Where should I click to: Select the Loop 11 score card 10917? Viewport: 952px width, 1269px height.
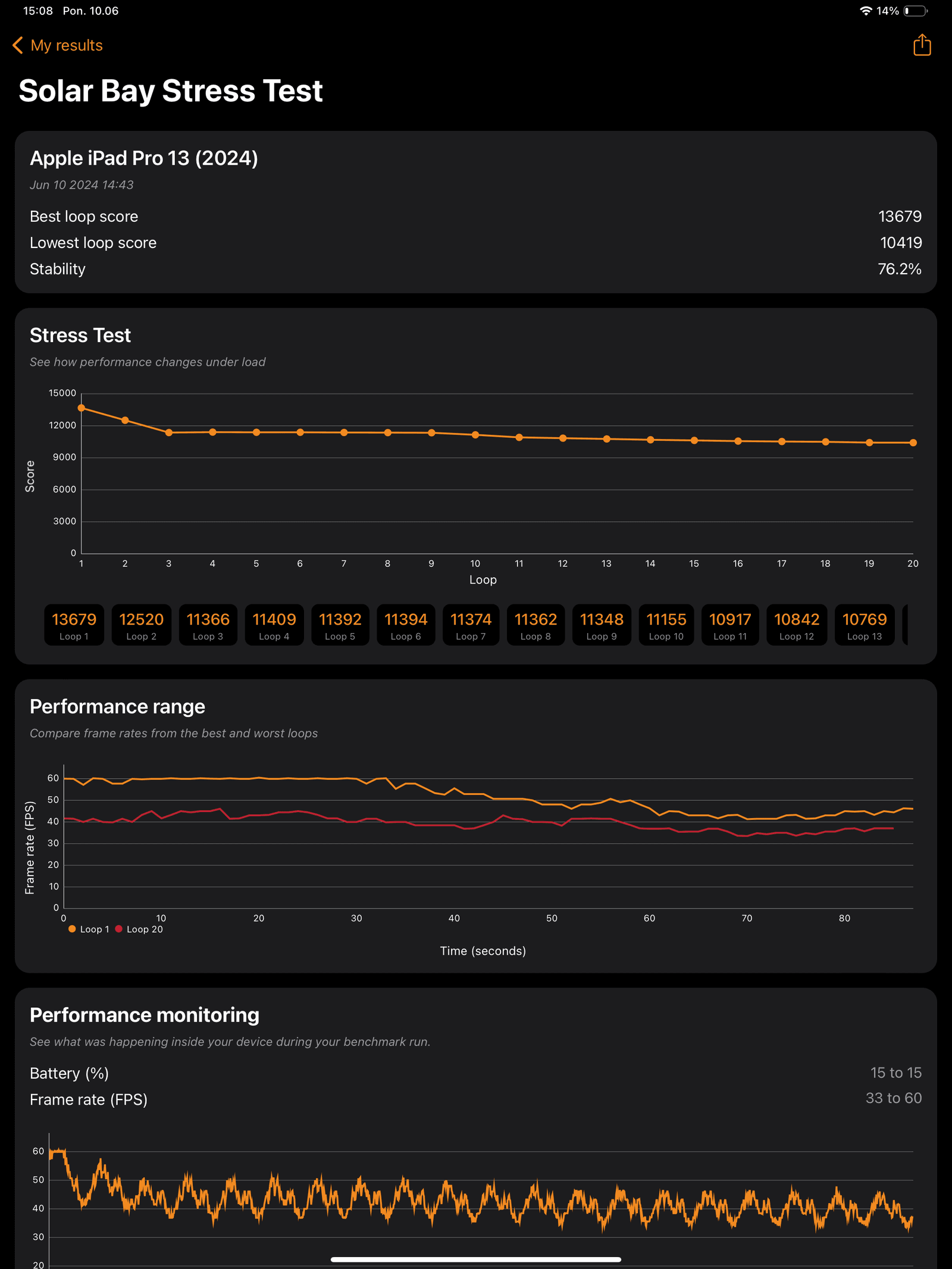[x=730, y=625]
